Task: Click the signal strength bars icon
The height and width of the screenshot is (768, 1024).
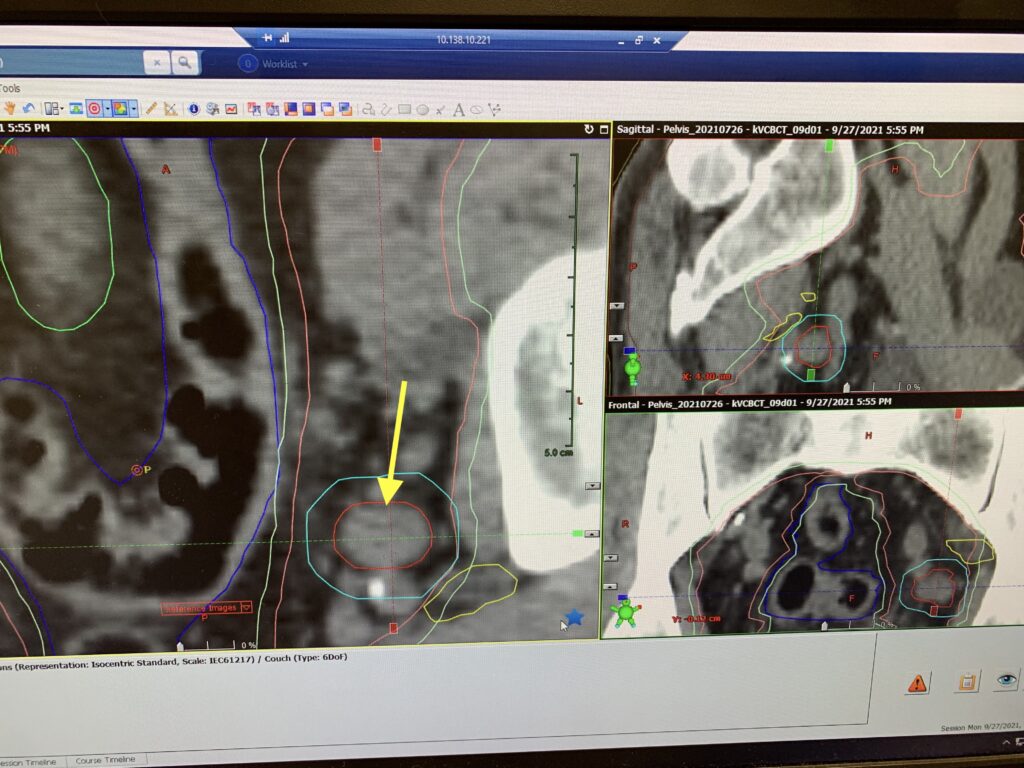Action: tap(284, 38)
